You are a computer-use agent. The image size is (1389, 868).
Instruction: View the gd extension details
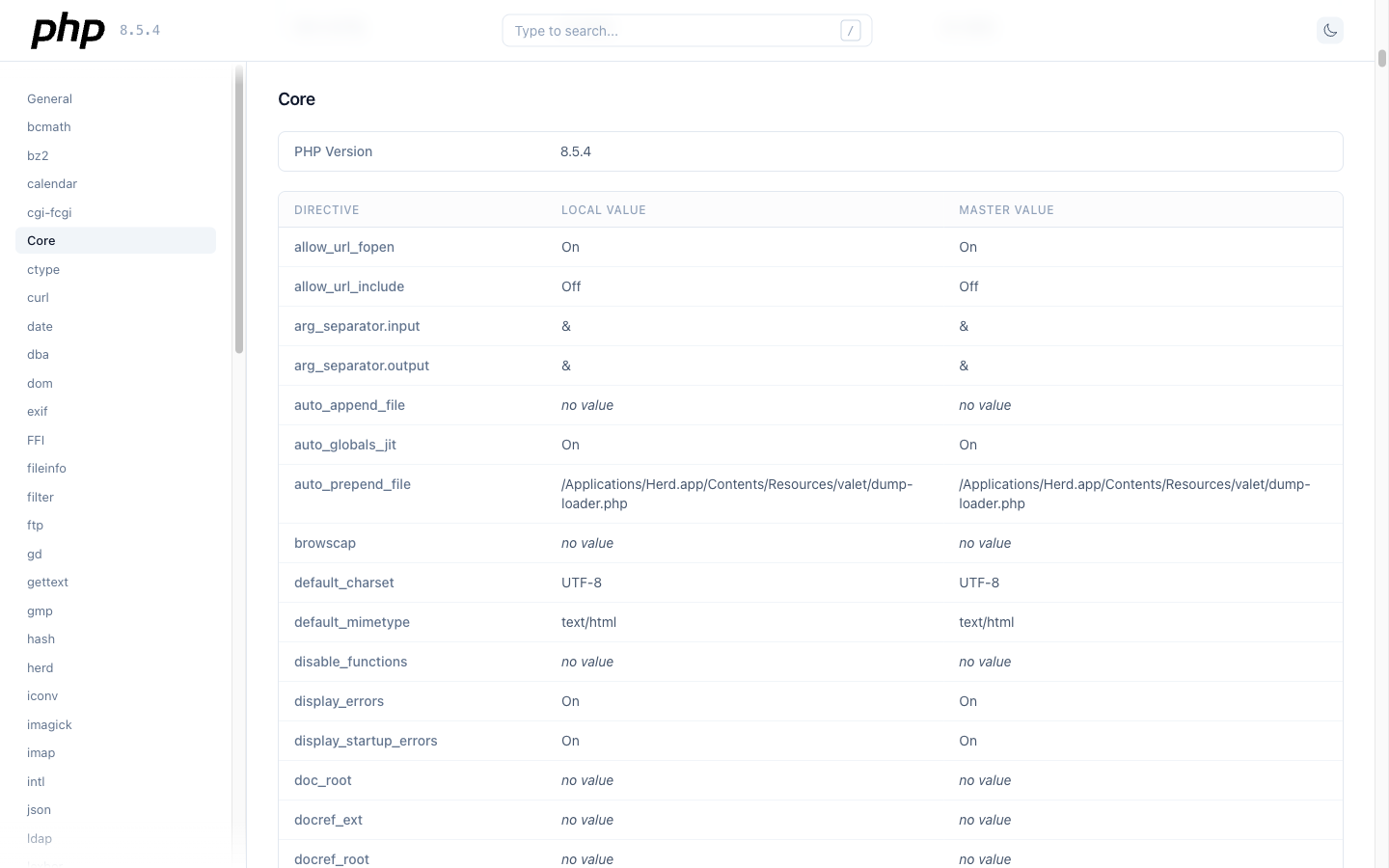(x=35, y=554)
